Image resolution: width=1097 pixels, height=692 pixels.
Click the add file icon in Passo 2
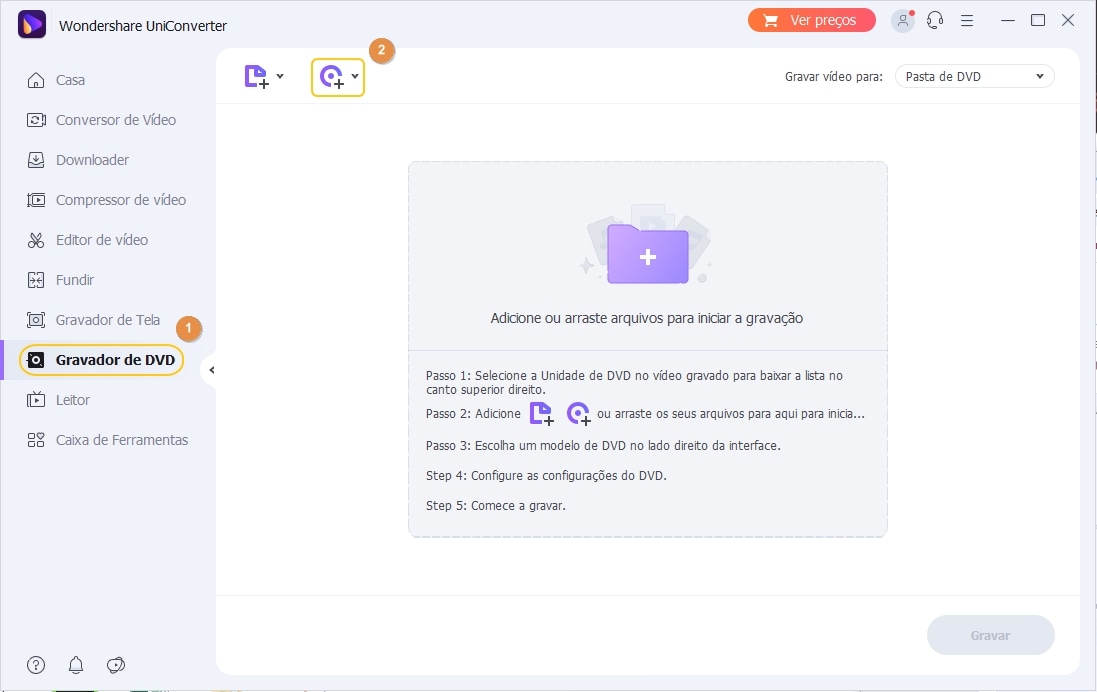(x=542, y=414)
